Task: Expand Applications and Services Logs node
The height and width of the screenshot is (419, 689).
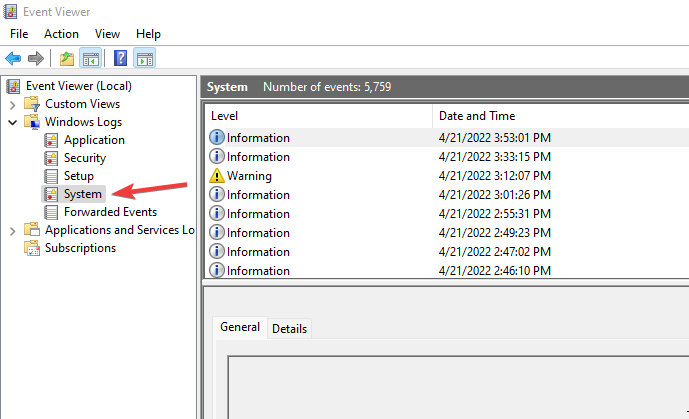Action: tap(12, 230)
